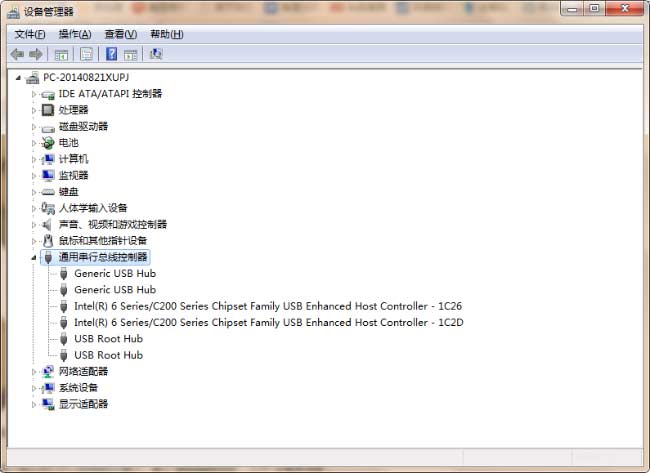Expand the 显示适配器 tree node
650x473 pixels.
[x=34, y=405]
